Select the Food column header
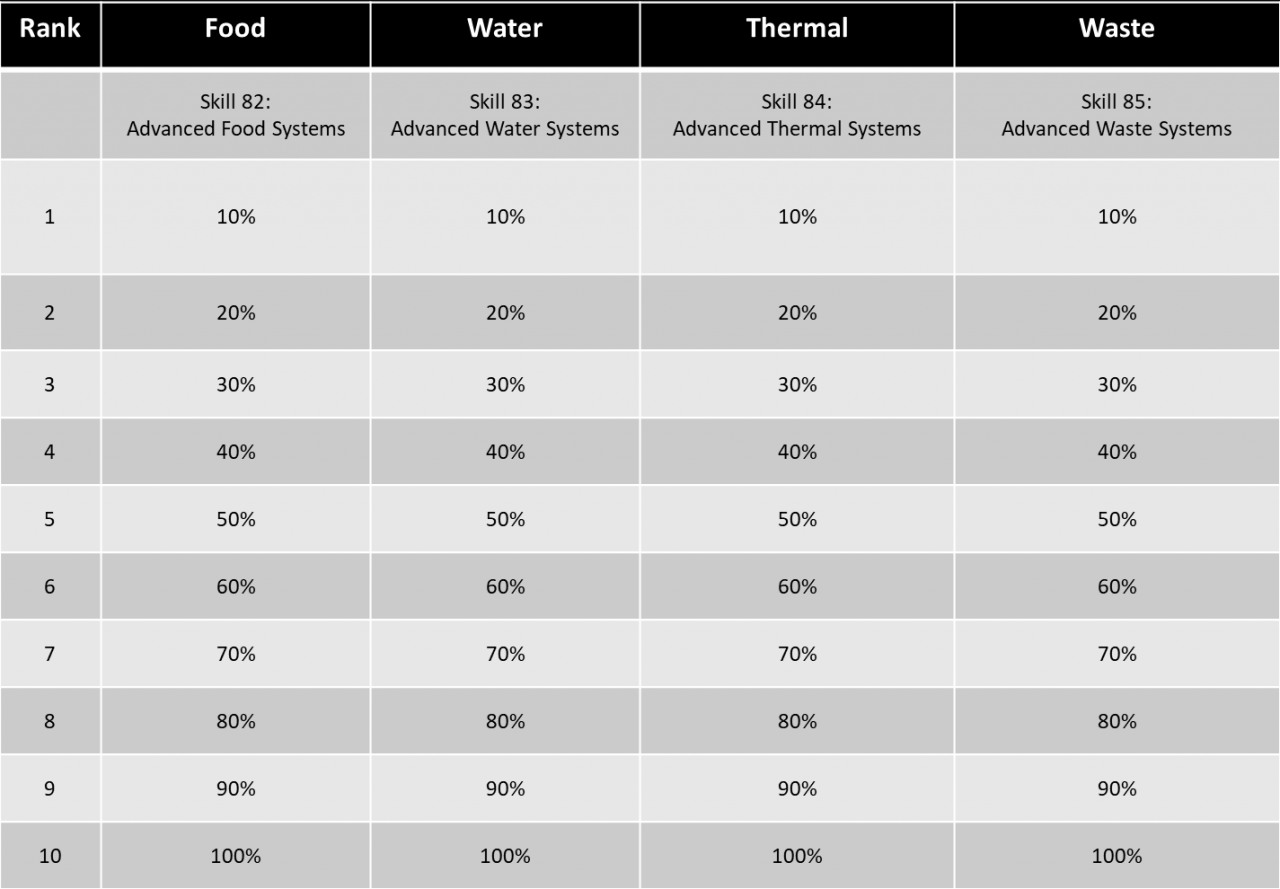 (235, 28)
